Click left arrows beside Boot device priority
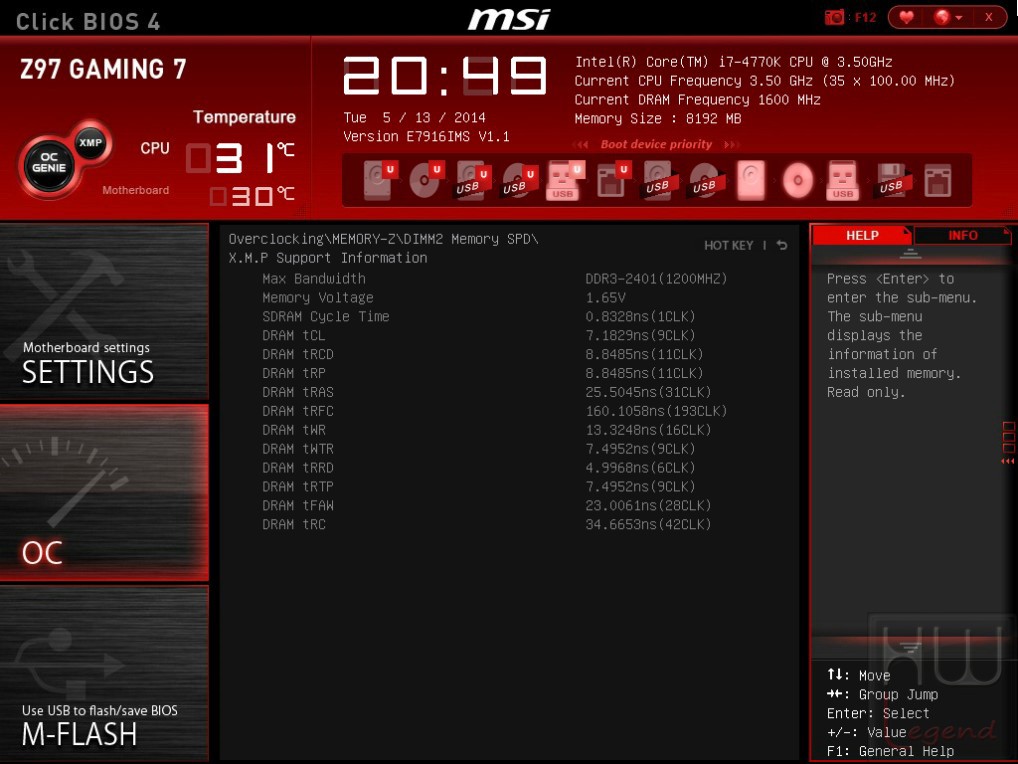The height and width of the screenshot is (764, 1018). 581,144
